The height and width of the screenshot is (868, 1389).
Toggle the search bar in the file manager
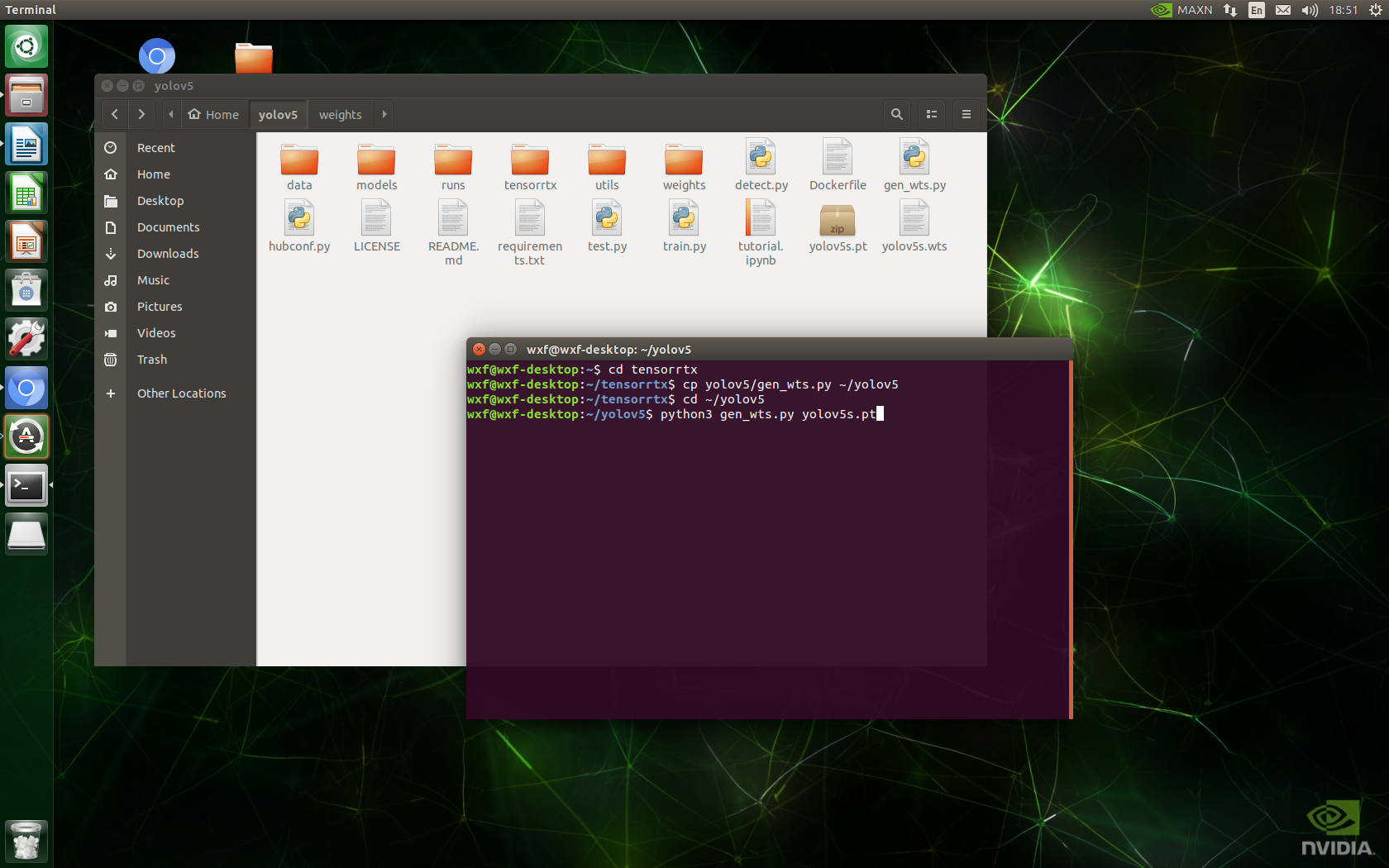896,114
